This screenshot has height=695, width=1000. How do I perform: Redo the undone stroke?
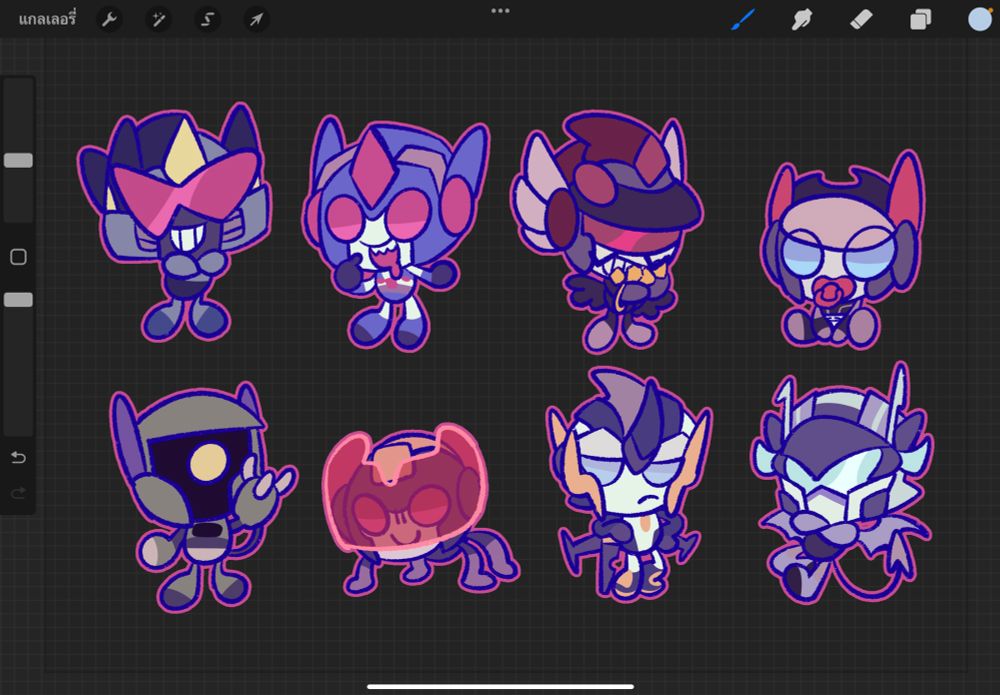click(x=18, y=492)
